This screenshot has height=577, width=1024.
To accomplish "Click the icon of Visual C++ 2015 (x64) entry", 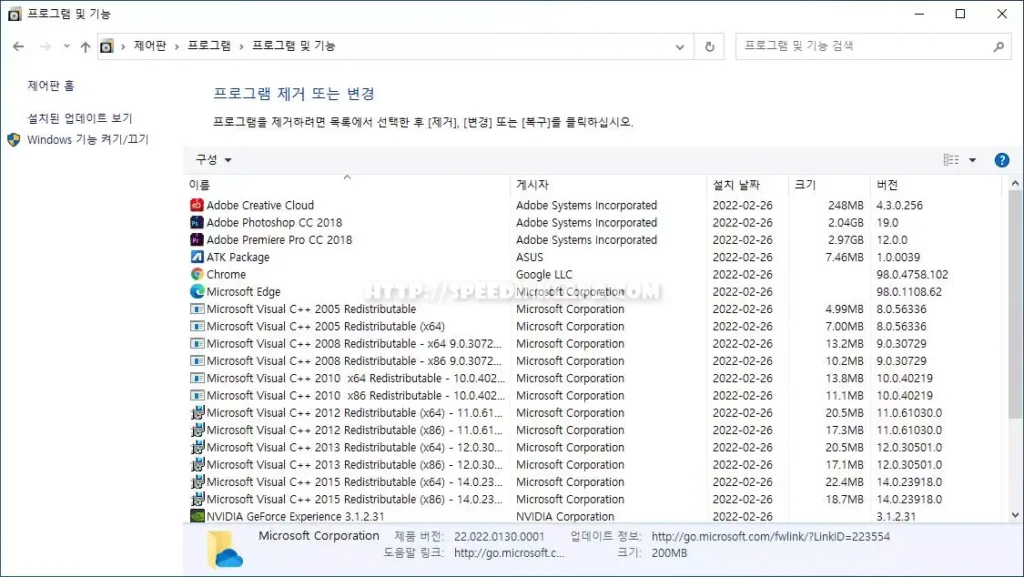I will click(197, 482).
